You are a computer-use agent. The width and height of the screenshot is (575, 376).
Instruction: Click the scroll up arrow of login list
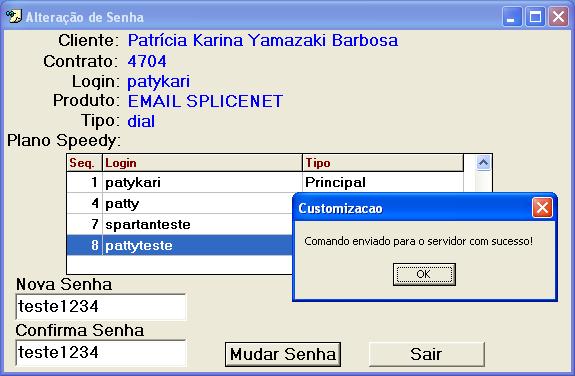[483, 163]
